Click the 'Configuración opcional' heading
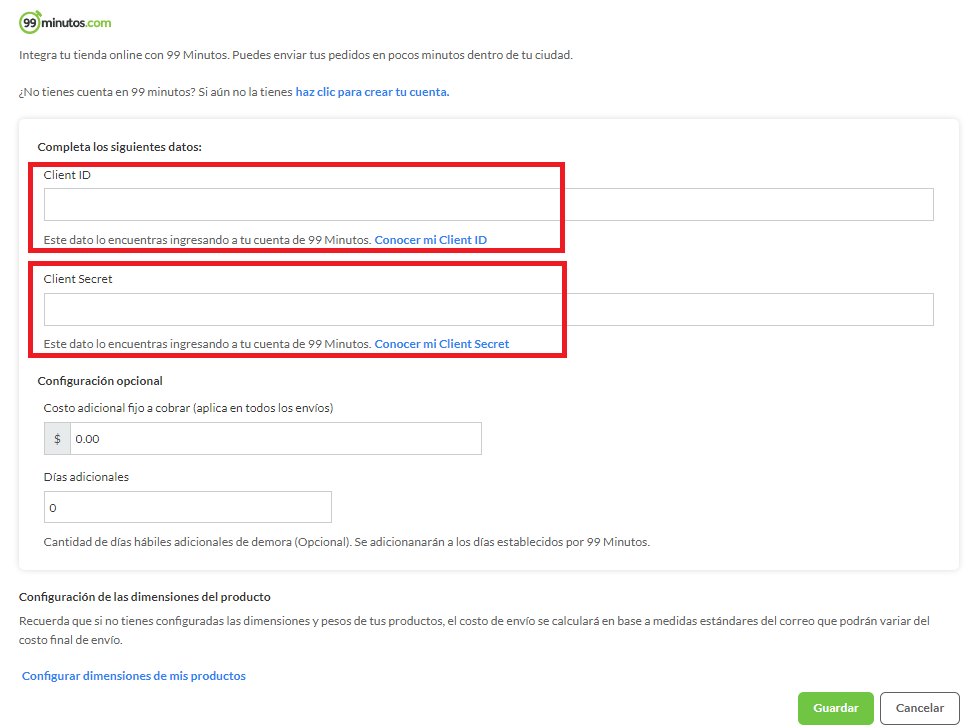 [100, 381]
